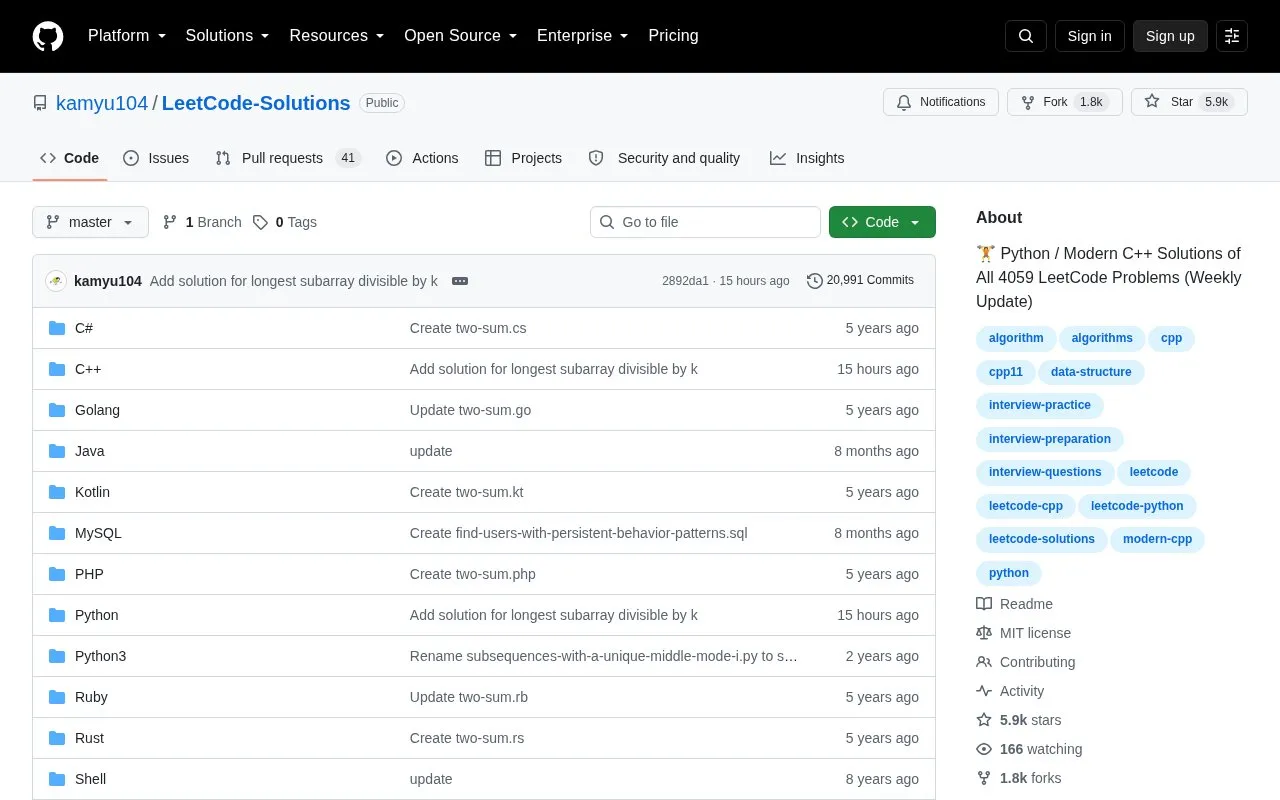Switch to the Issues tab
The image size is (1280, 800).
(x=156, y=158)
